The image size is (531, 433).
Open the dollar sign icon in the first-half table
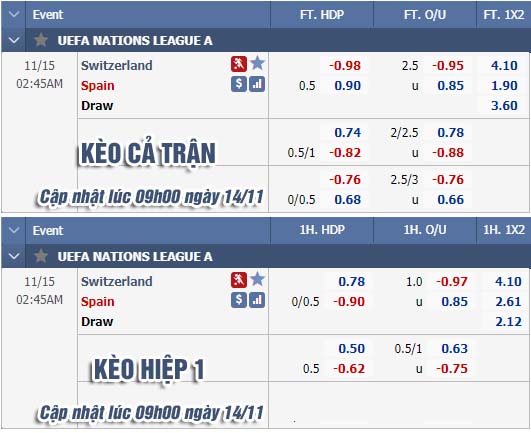pos(239,300)
